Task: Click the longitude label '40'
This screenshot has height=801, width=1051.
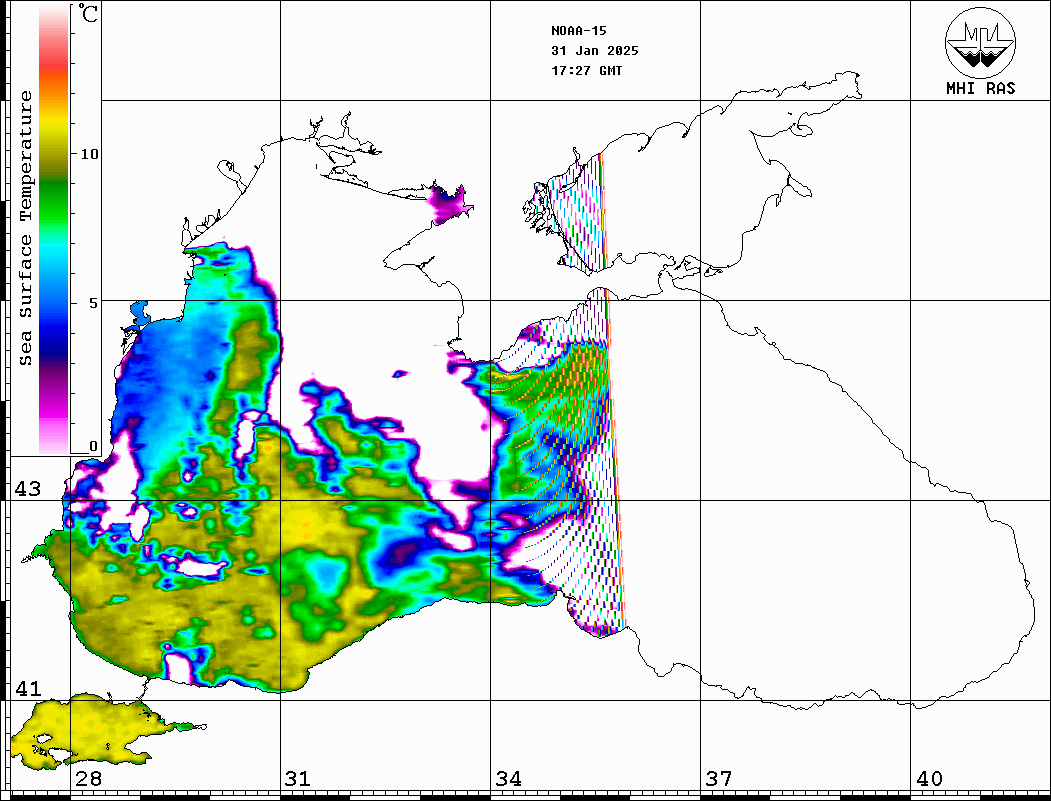Action: tap(929, 778)
